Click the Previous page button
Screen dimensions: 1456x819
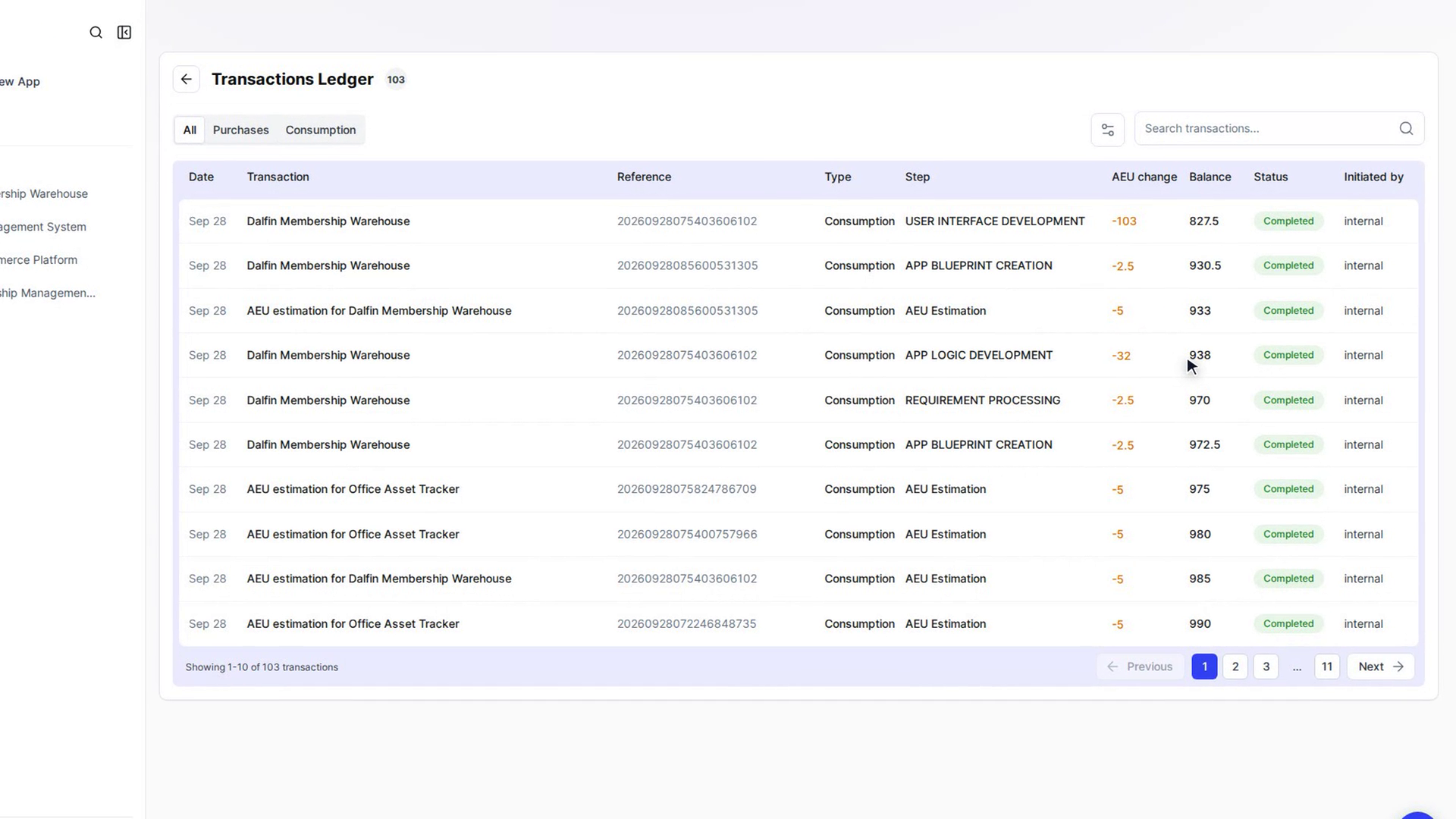click(x=1140, y=667)
